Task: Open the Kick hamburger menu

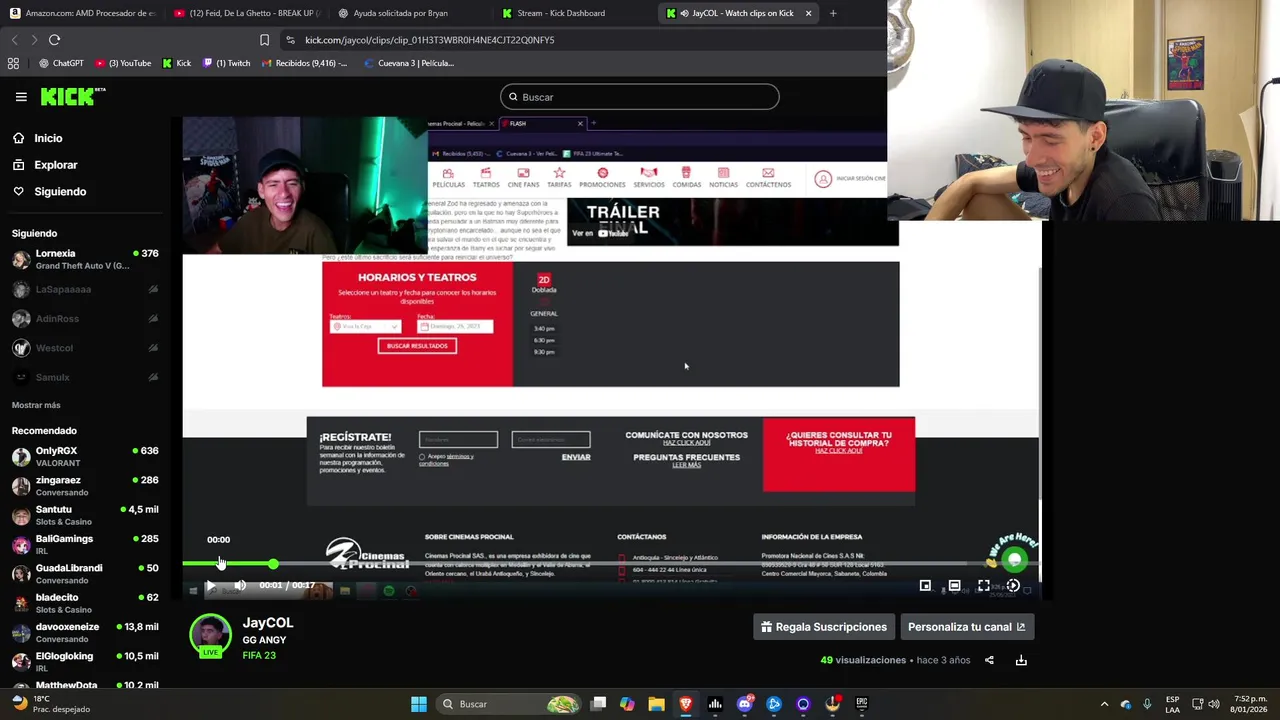Action: coord(21,97)
